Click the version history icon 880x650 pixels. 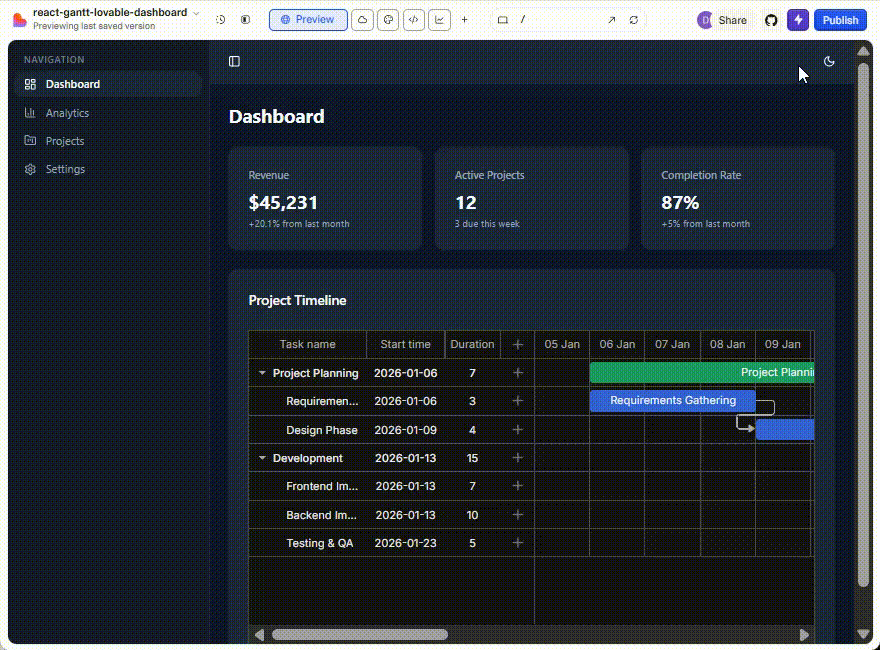(x=221, y=20)
